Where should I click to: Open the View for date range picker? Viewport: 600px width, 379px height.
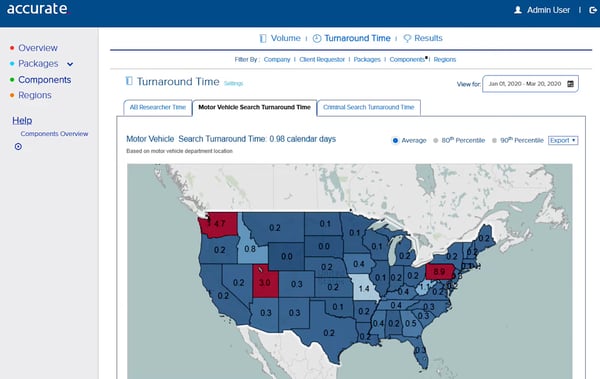[x=530, y=84]
